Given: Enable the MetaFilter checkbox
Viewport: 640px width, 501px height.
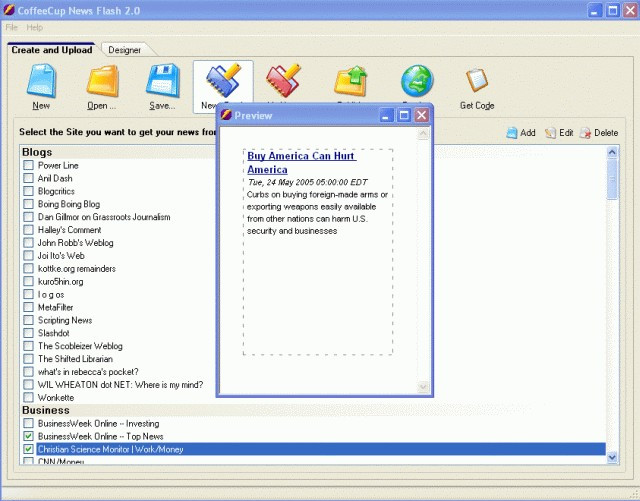Looking at the screenshot, I should click(28, 307).
